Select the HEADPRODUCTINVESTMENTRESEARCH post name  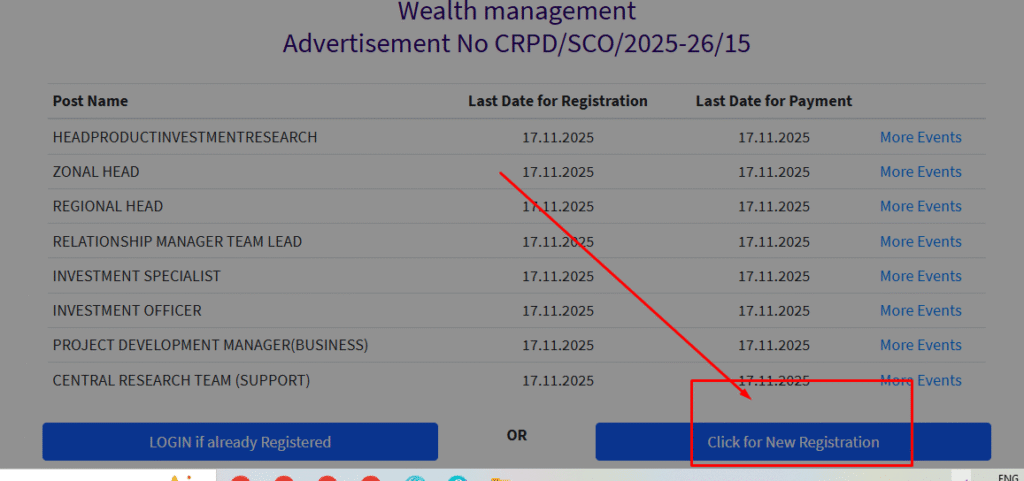(x=185, y=137)
